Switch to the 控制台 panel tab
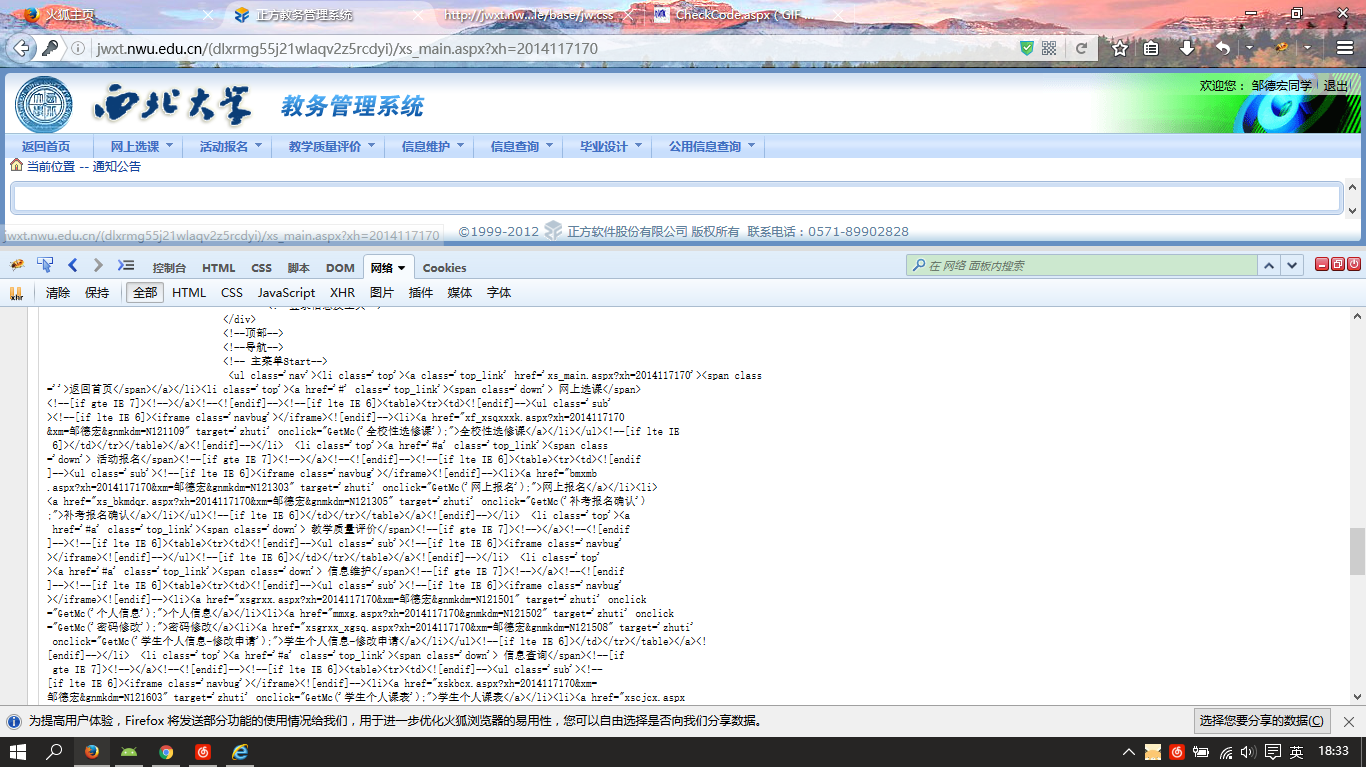1366x767 pixels. pyautogui.click(x=169, y=268)
